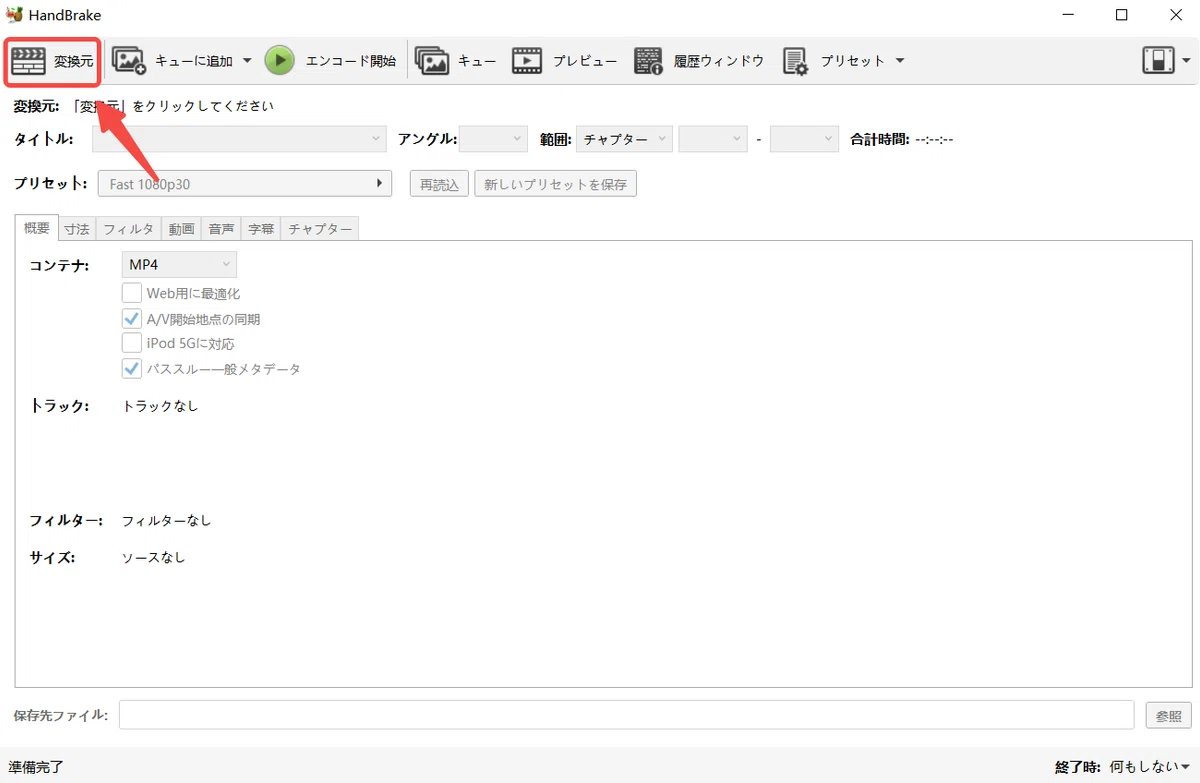
Task: Switch to the チャプター tab
Action: click(319, 229)
